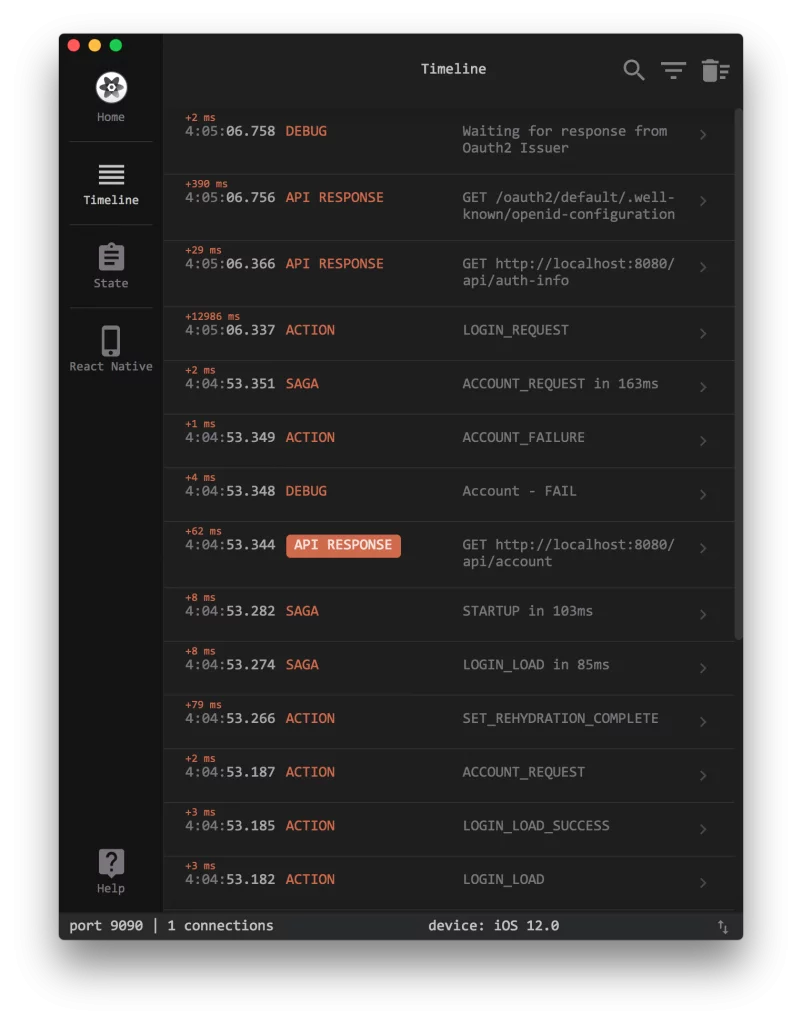Image resolution: width=802 pixels, height=1024 pixels.
Task: Open the timeline filter icon
Action: [x=673, y=70]
